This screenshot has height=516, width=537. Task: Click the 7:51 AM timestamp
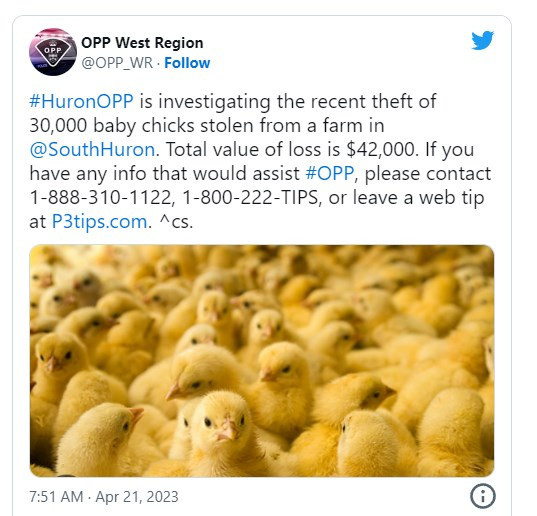pos(56,497)
